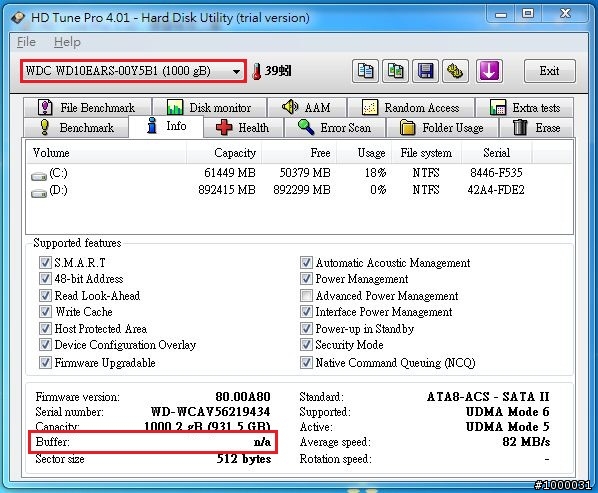Click the serial 42A4-FDE2 cell

[x=496, y=190]
